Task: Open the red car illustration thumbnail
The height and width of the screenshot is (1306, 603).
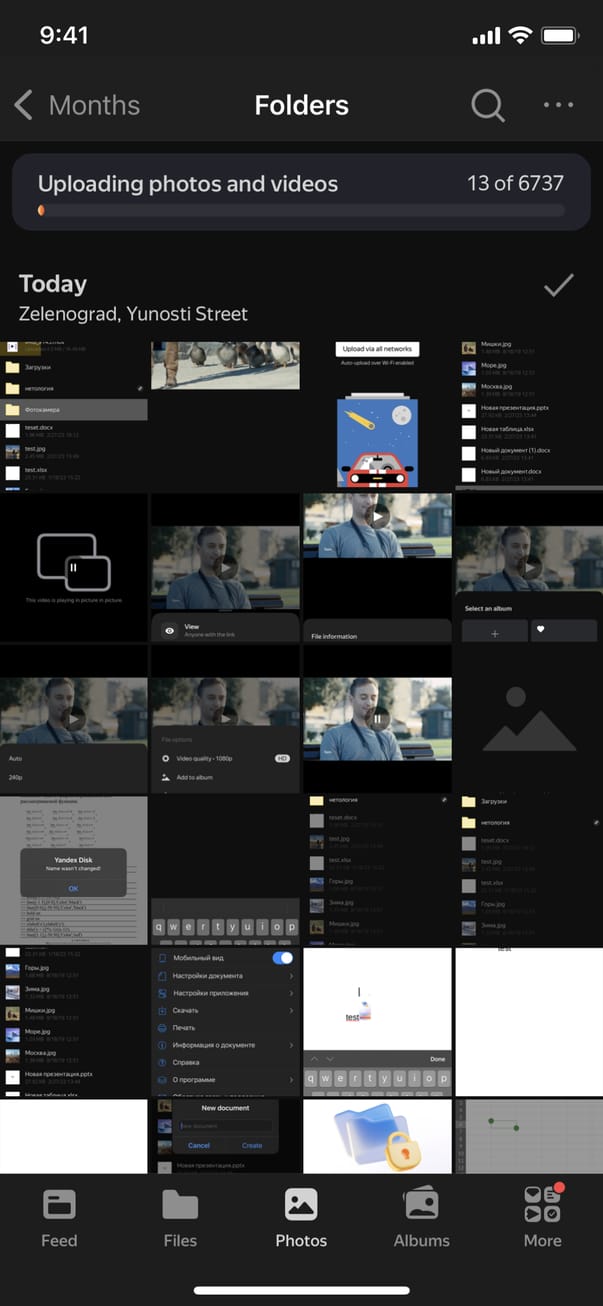Action: pyautogui.click(x=376, y=415)
